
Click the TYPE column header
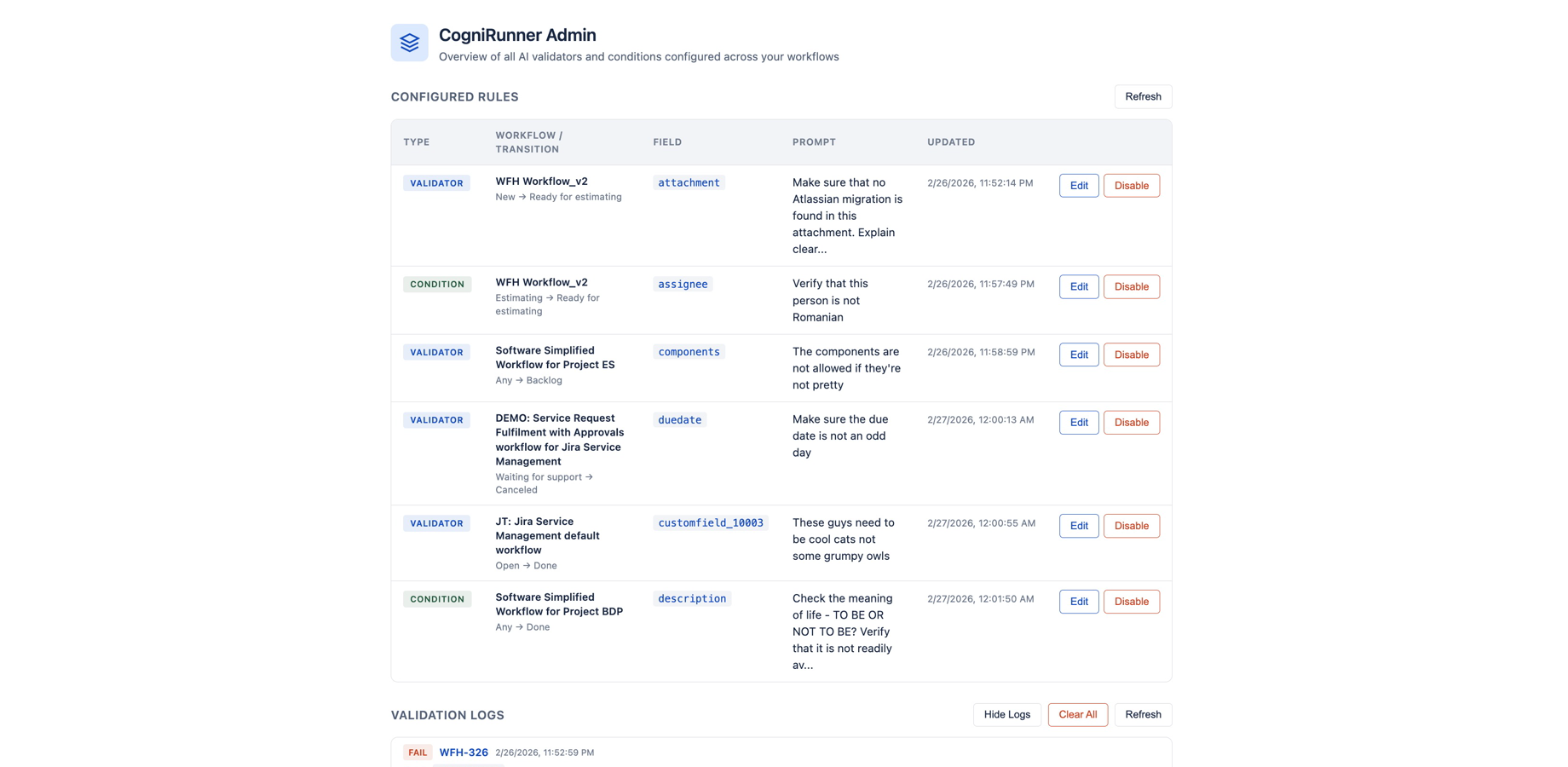point(417,142)
